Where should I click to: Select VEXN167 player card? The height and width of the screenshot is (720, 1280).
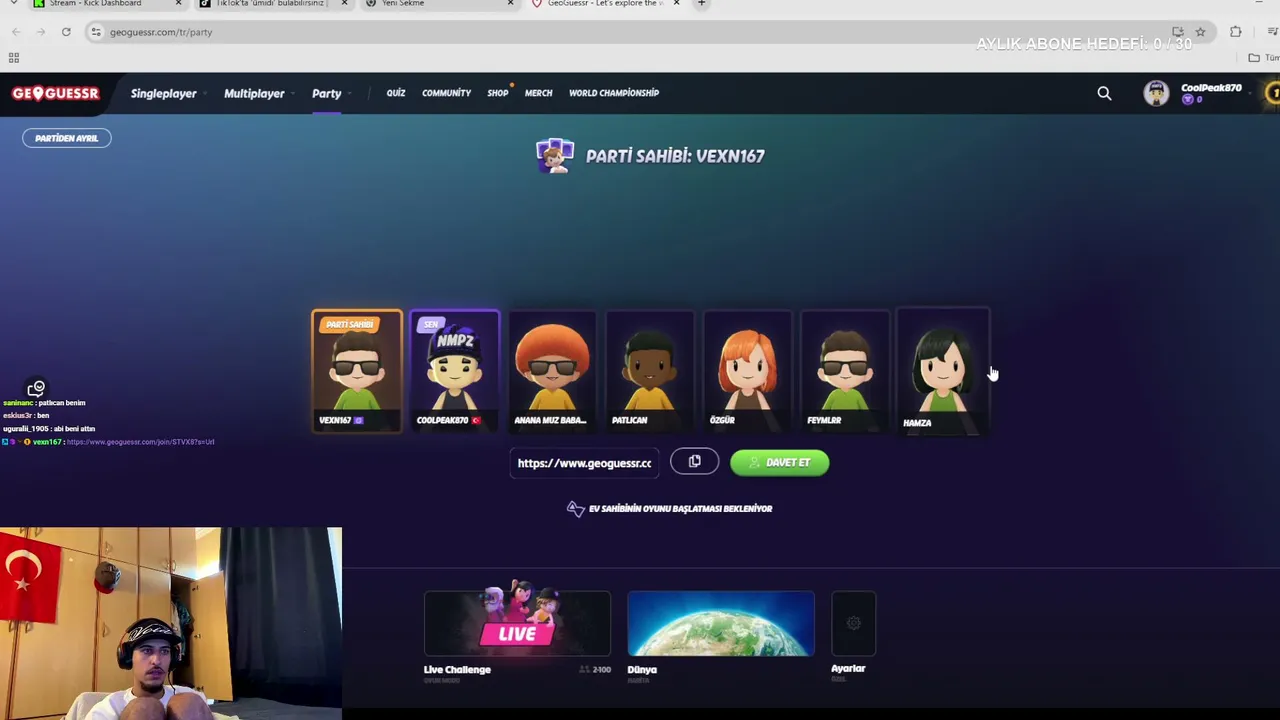[357, 371]
